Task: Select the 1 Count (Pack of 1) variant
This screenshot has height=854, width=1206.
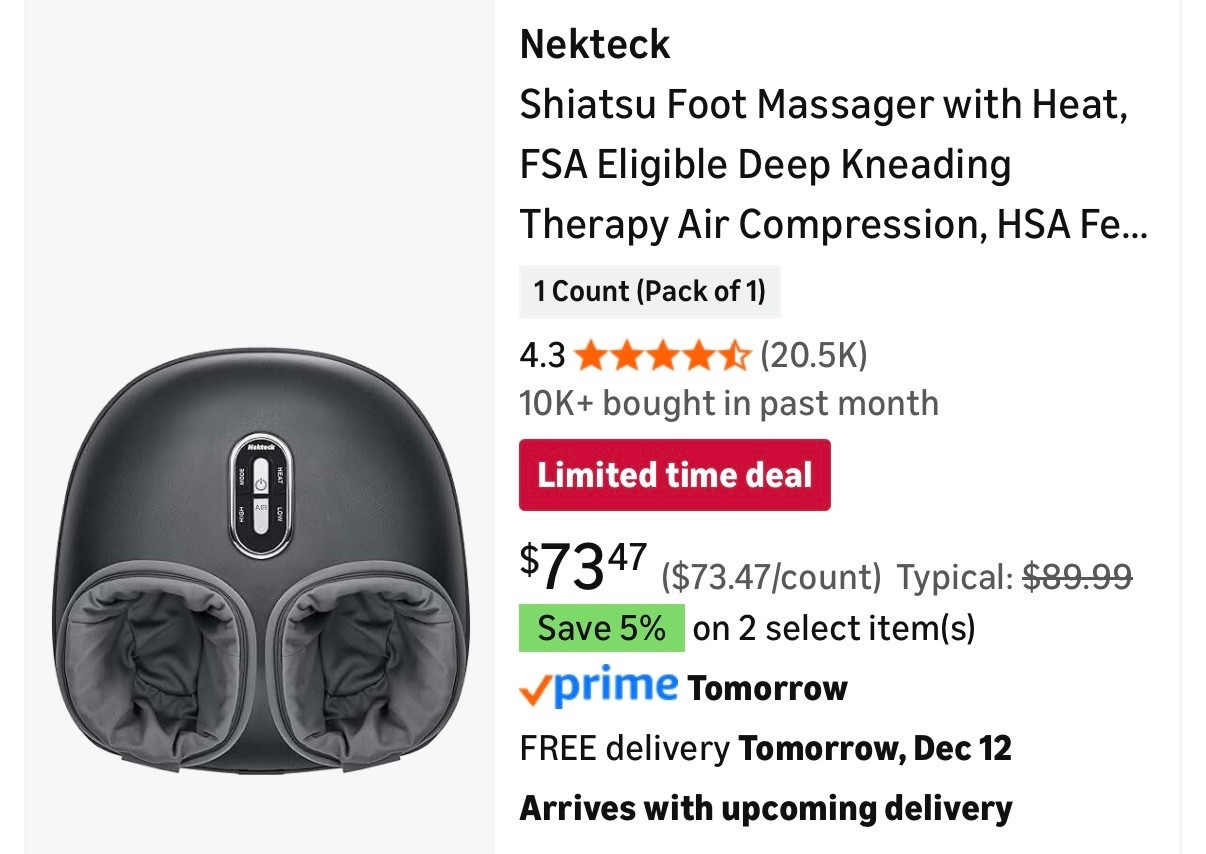Action: 648,292
